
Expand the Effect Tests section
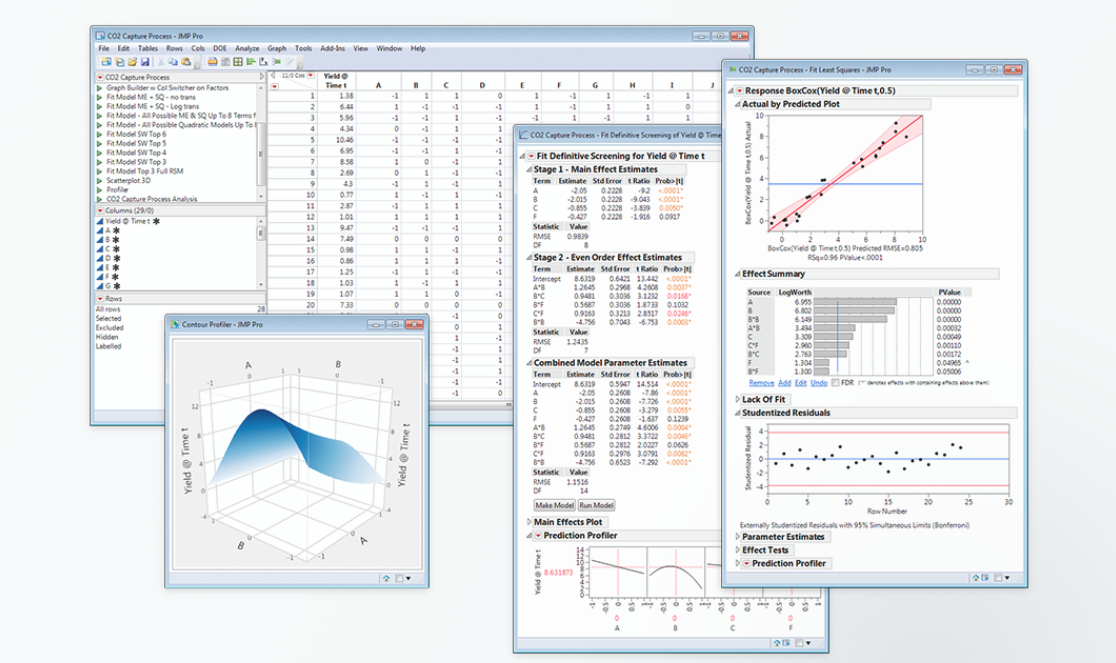click(x=737, y=550)
